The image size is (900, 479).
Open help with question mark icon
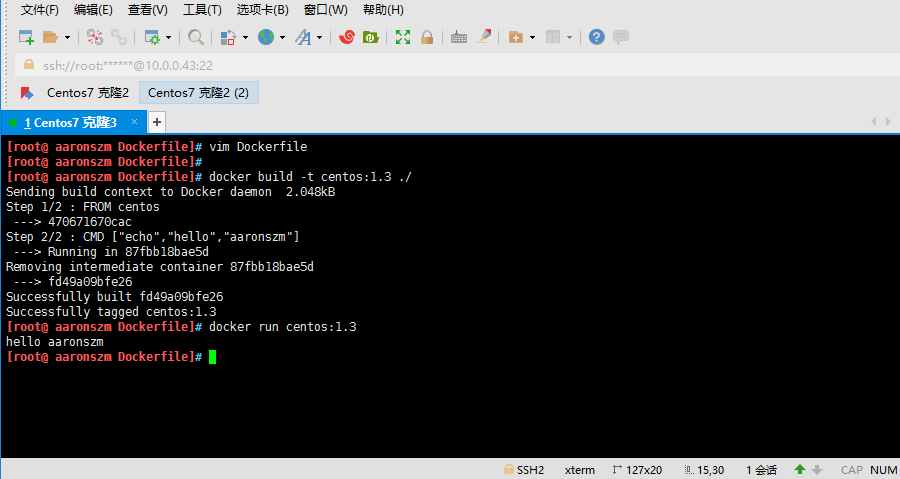tap(597, 37)
